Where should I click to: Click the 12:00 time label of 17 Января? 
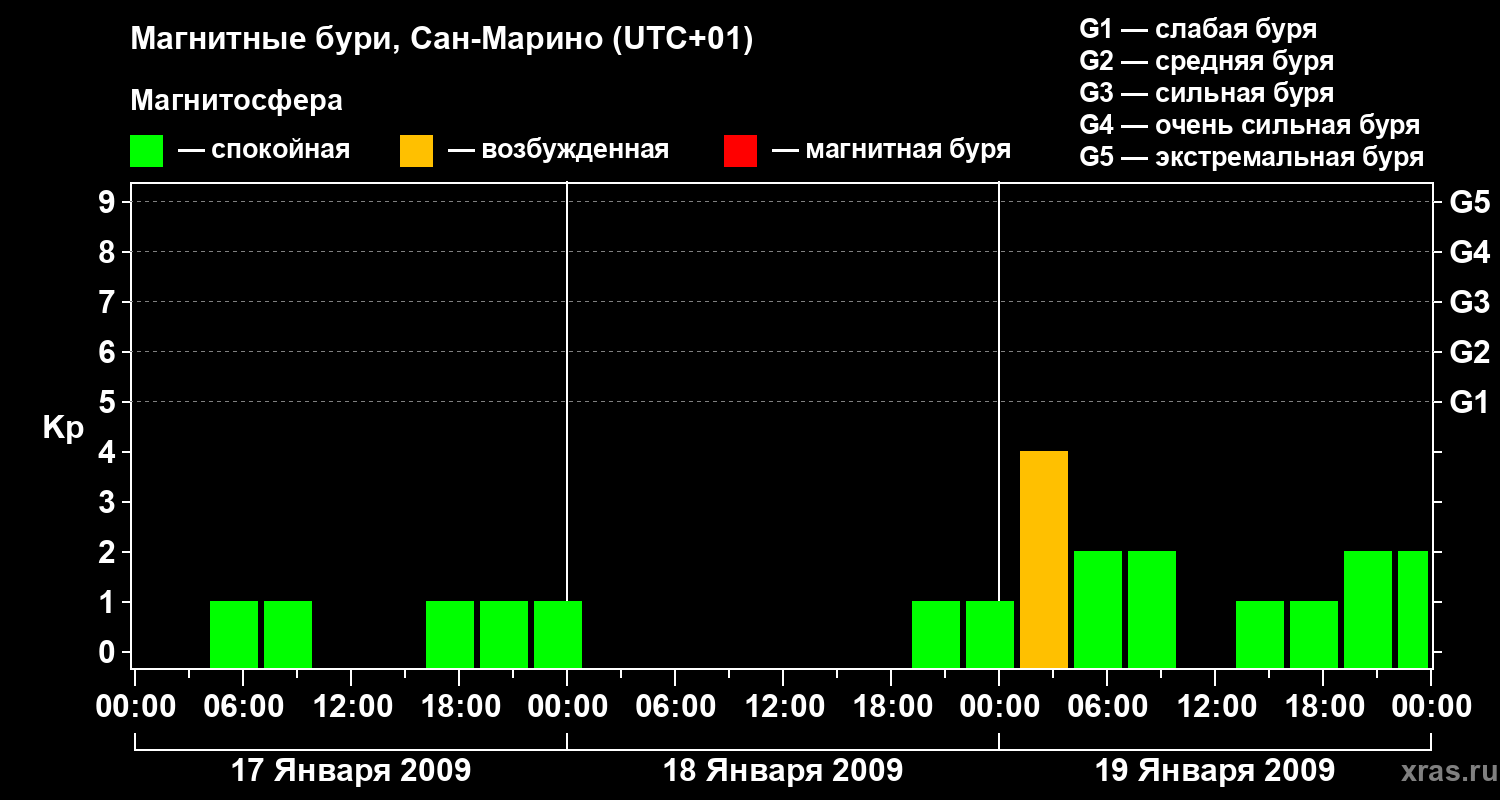tap(351, 707)
